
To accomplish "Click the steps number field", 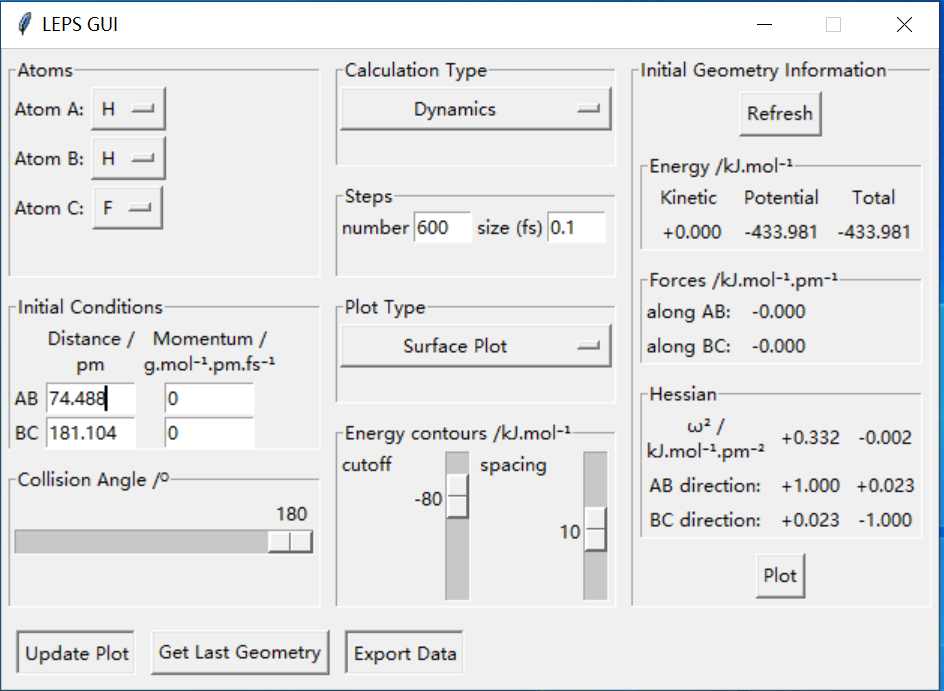I will point(442,228).
